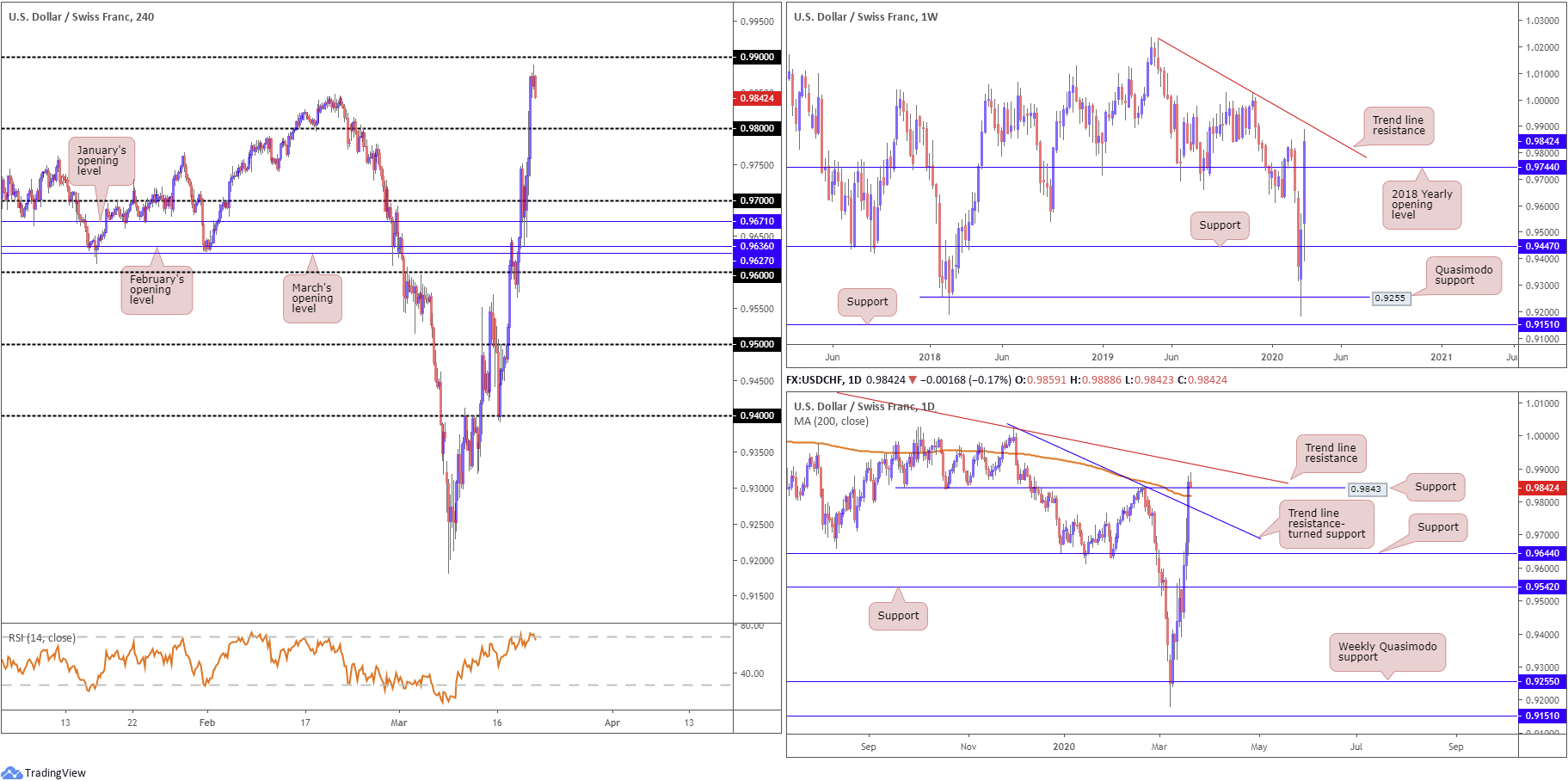The image size is (1568, 781).
Task: Click the 'Support' callout near 0.9843 tag
Action: 1436,487
